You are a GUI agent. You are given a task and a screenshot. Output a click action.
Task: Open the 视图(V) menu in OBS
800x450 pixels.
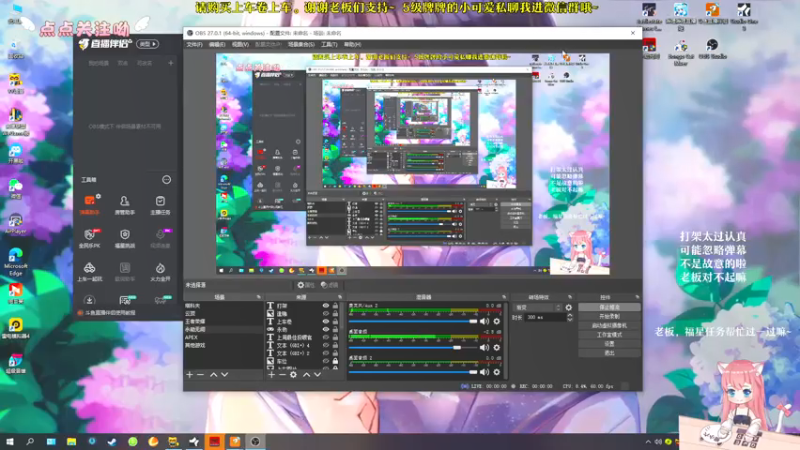240,45
